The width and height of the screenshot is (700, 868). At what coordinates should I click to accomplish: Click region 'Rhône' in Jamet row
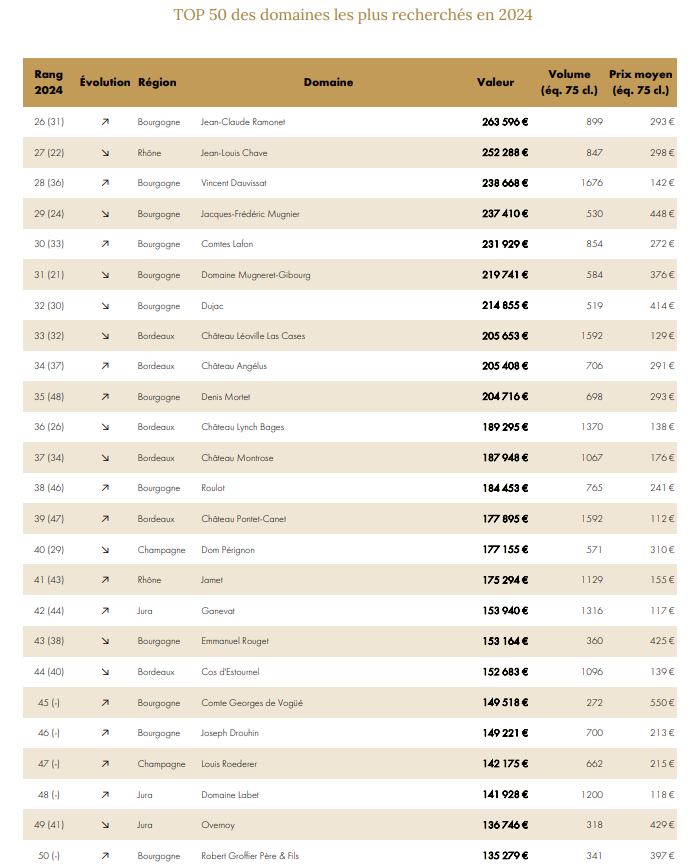[149, 580]
